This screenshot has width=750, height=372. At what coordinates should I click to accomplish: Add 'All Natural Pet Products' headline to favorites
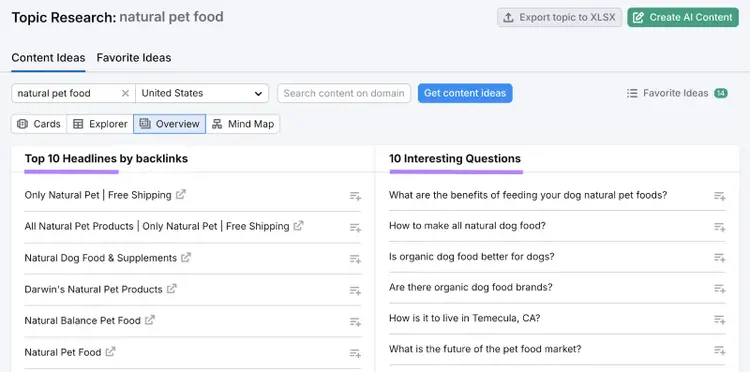coord(355,228)
